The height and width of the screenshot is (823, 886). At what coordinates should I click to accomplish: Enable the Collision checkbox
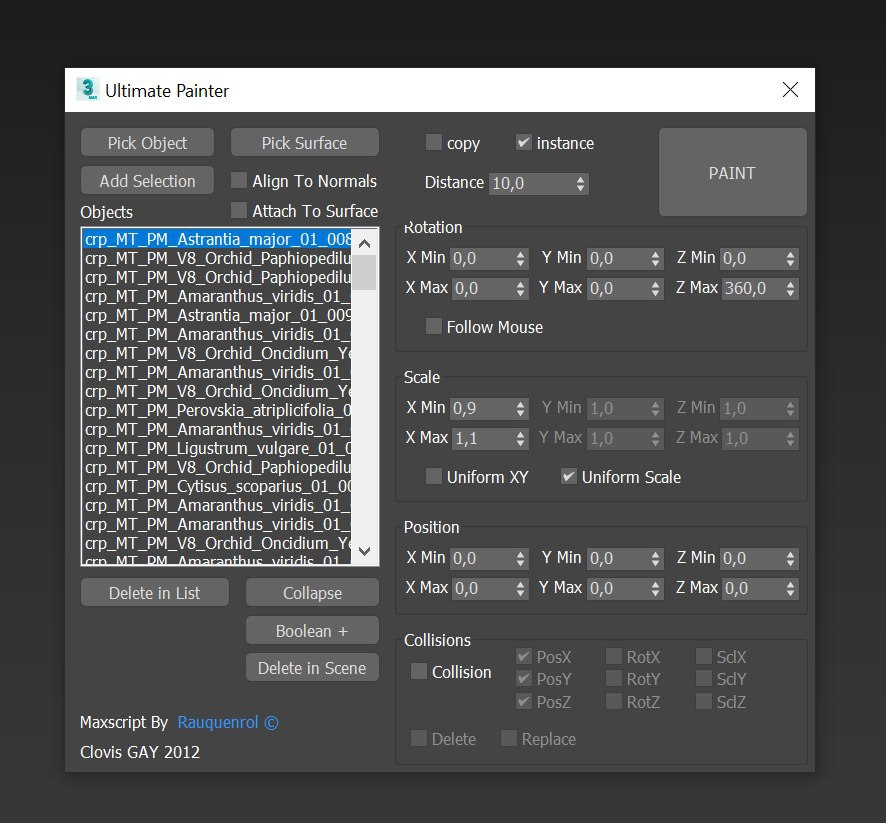[419, 671]
